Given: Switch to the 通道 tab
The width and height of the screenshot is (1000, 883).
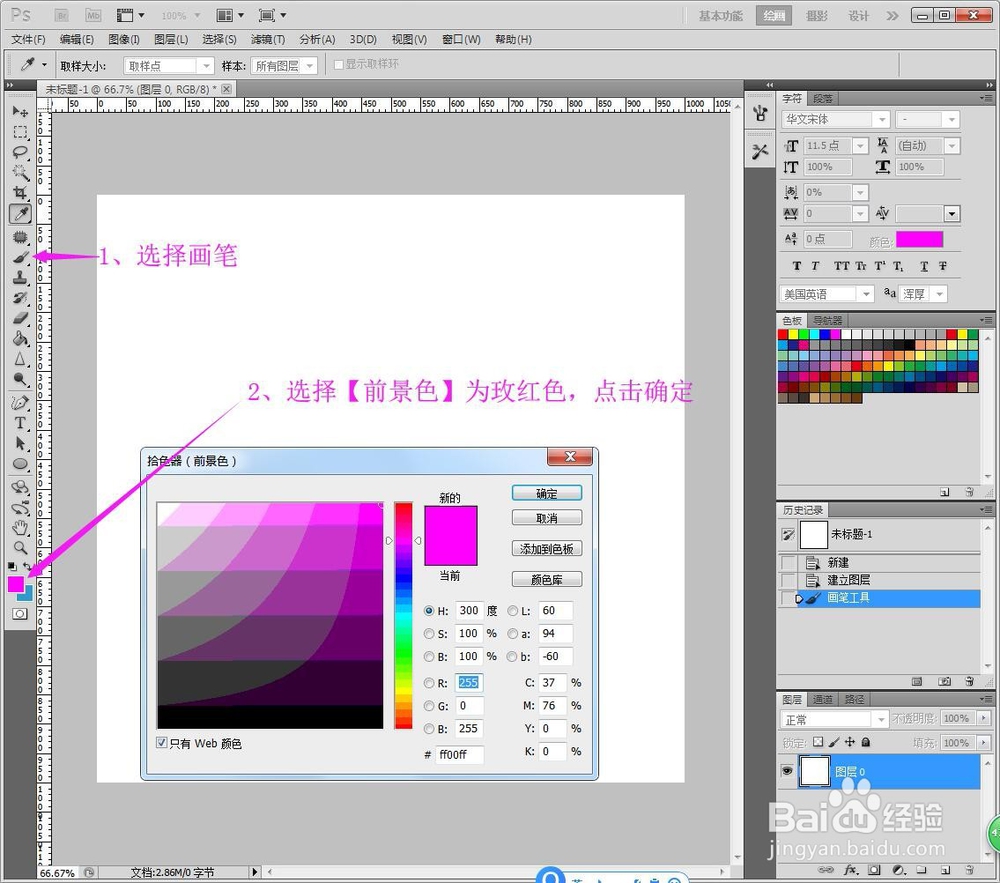Looking at the screenshot, I should coord(823,699).
